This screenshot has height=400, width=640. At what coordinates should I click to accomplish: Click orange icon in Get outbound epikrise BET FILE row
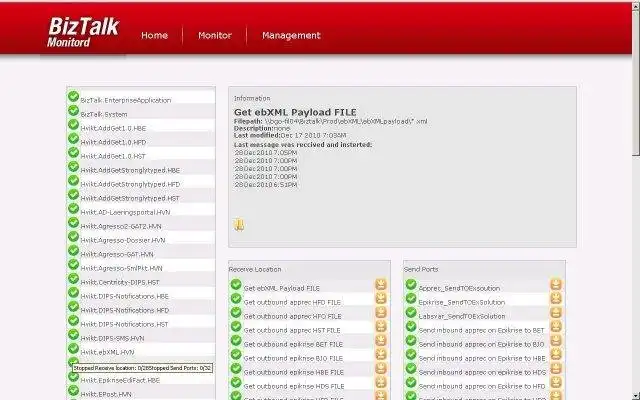click(x=381, y=340)
